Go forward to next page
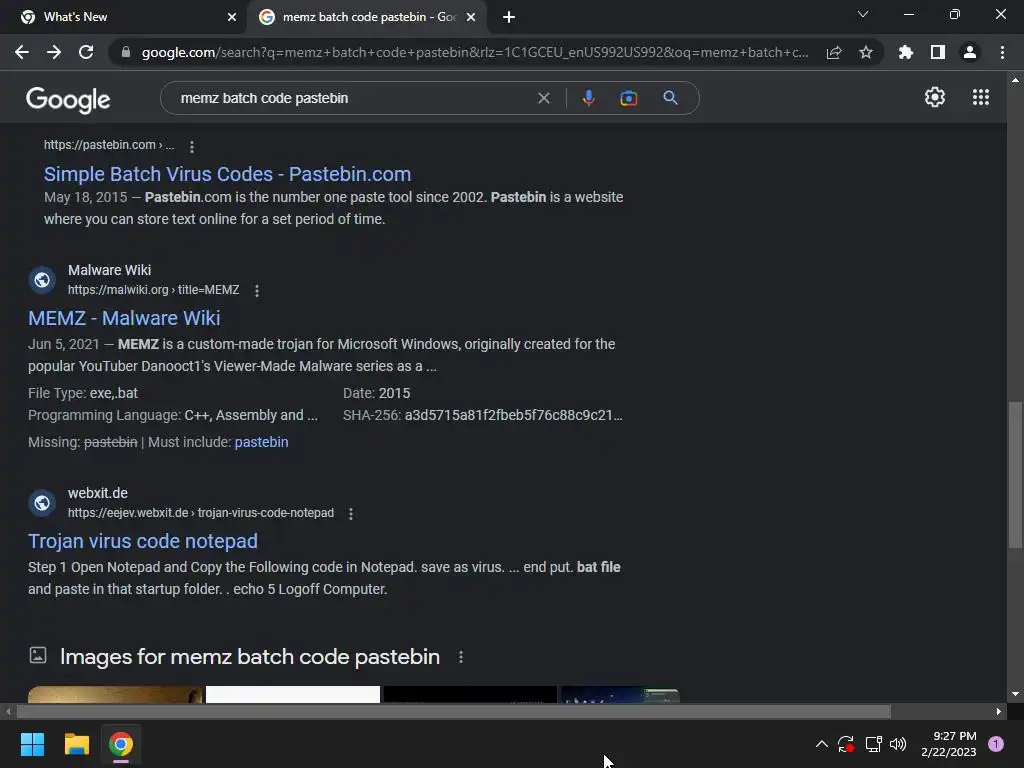The image size is (1024, 768). [54, 52]
